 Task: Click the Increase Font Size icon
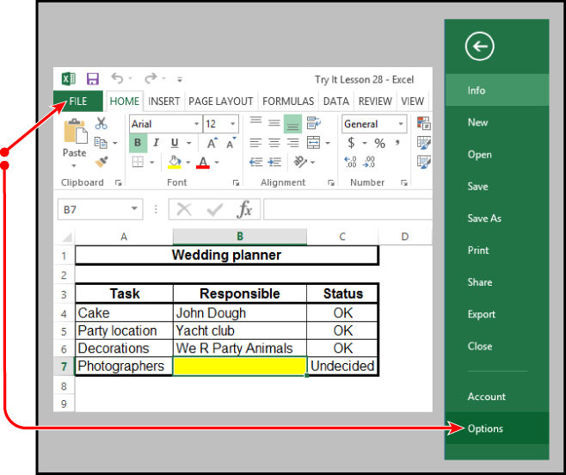point(212,143)
